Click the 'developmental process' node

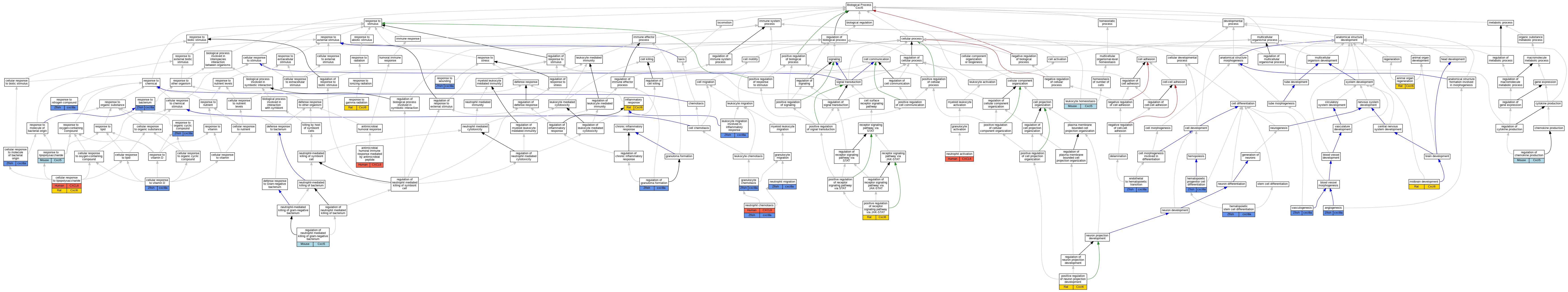pyautogui.click(x=1233, y=23)
